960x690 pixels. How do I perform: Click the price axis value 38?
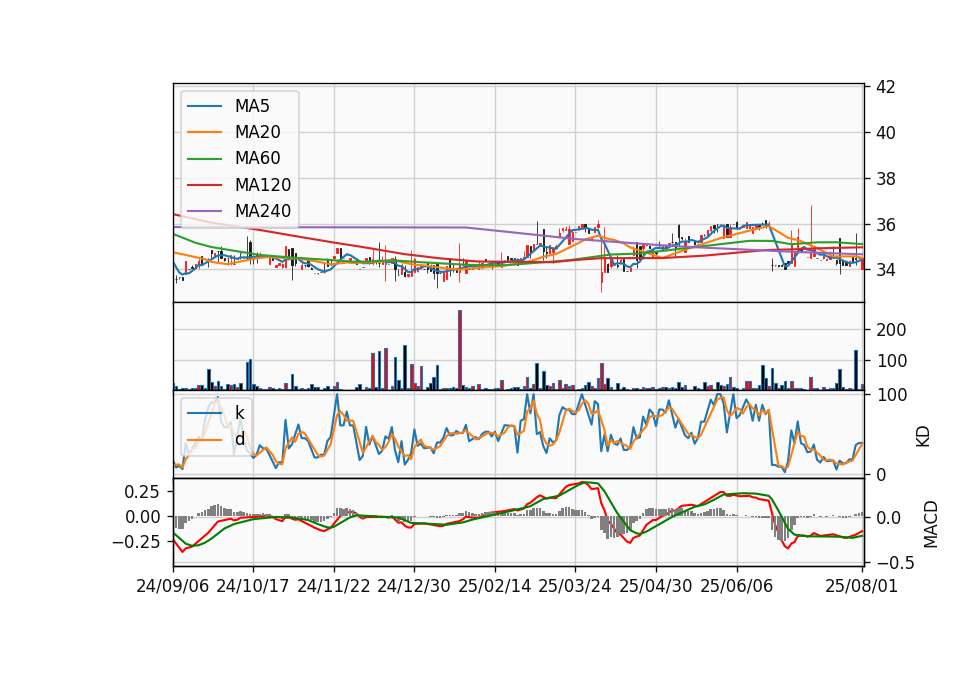[885, 179]
